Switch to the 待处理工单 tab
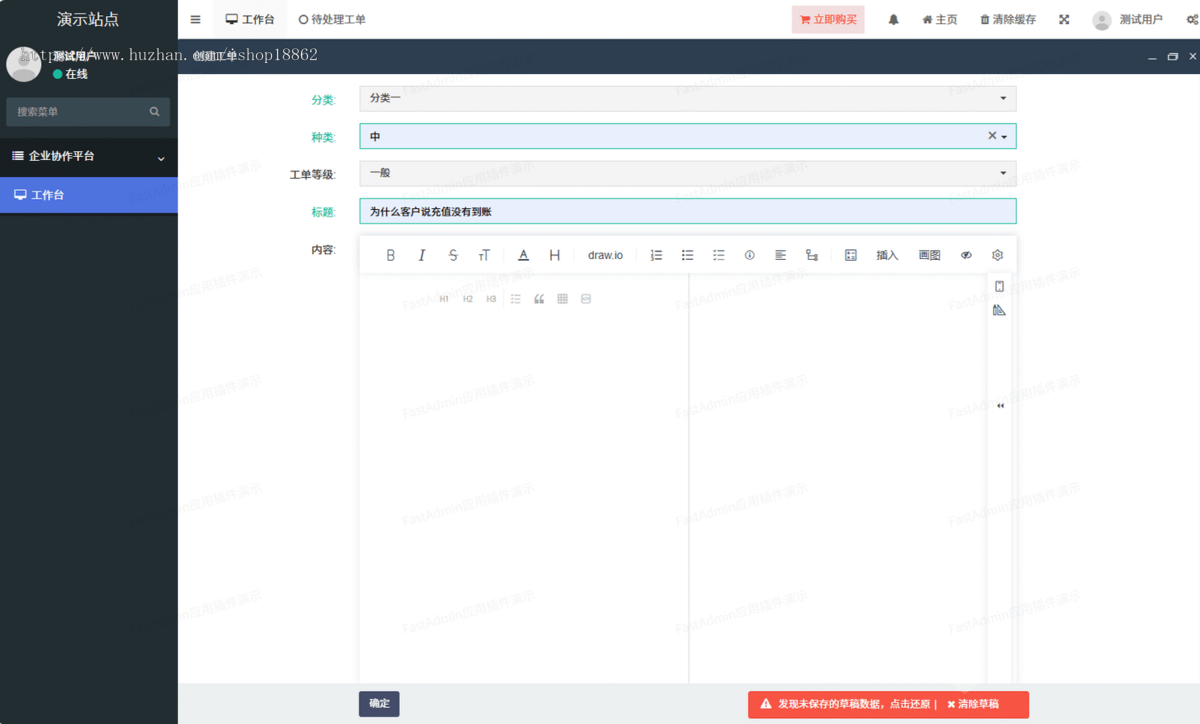The width and height of the screenshot is (1200, 724). 332,19
